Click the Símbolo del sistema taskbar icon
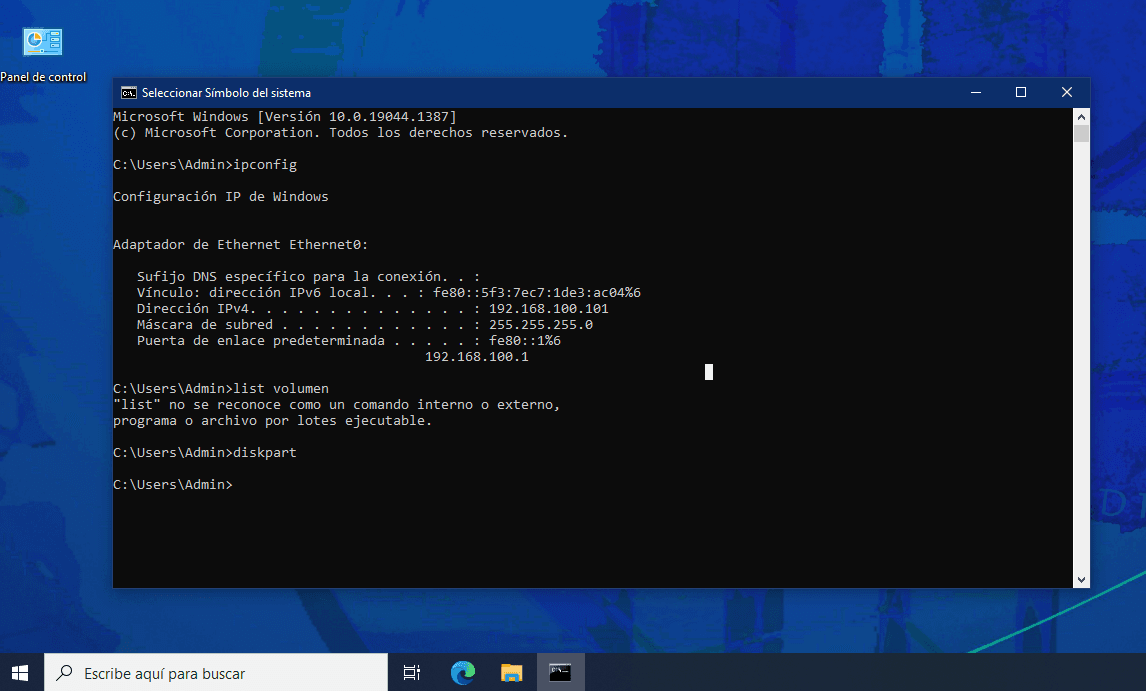This screenshot has height=691, width=1146. tap(560, 673)
